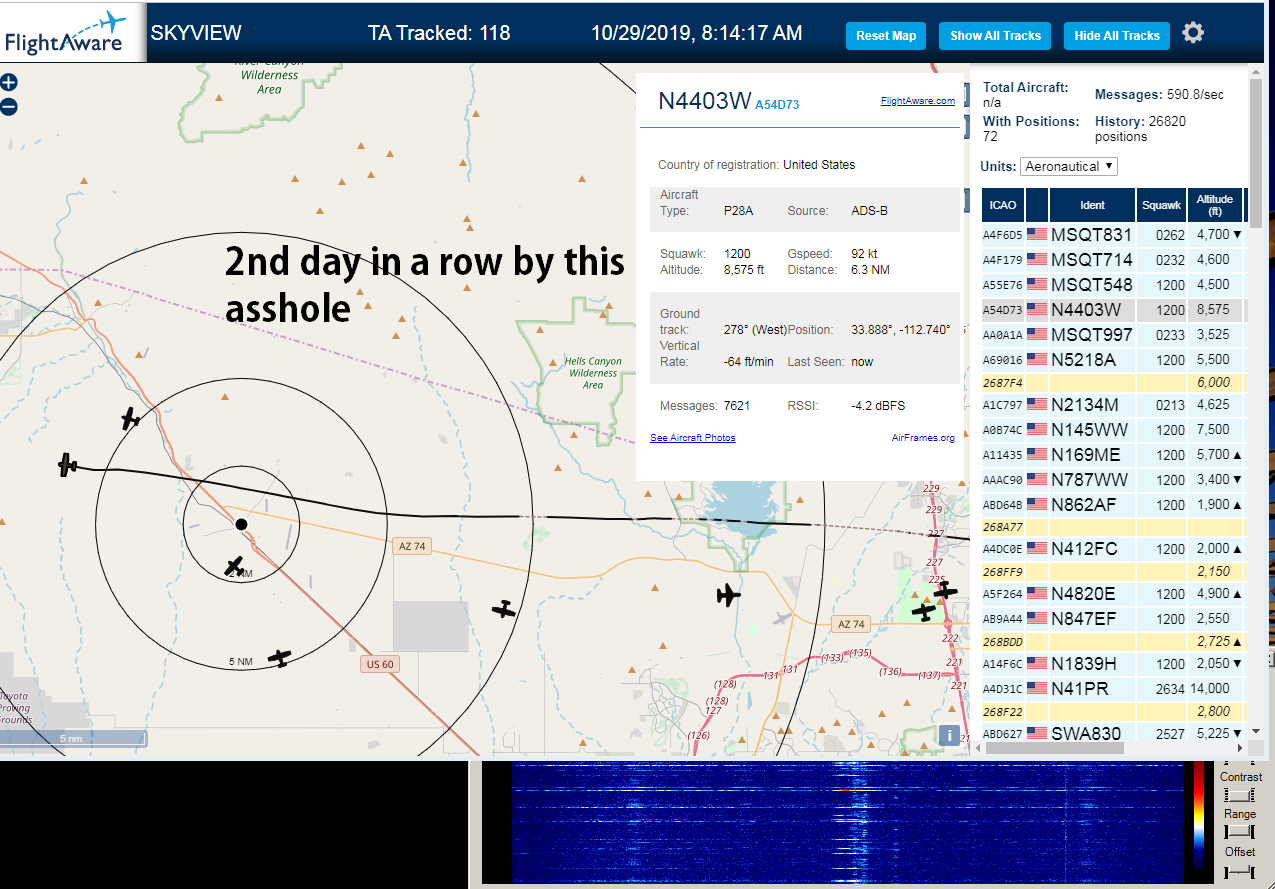Viewport: 1275px width, 889px height.
Task: Select the MSQT548 aircraft row
Action: [x=1113, y=285]
